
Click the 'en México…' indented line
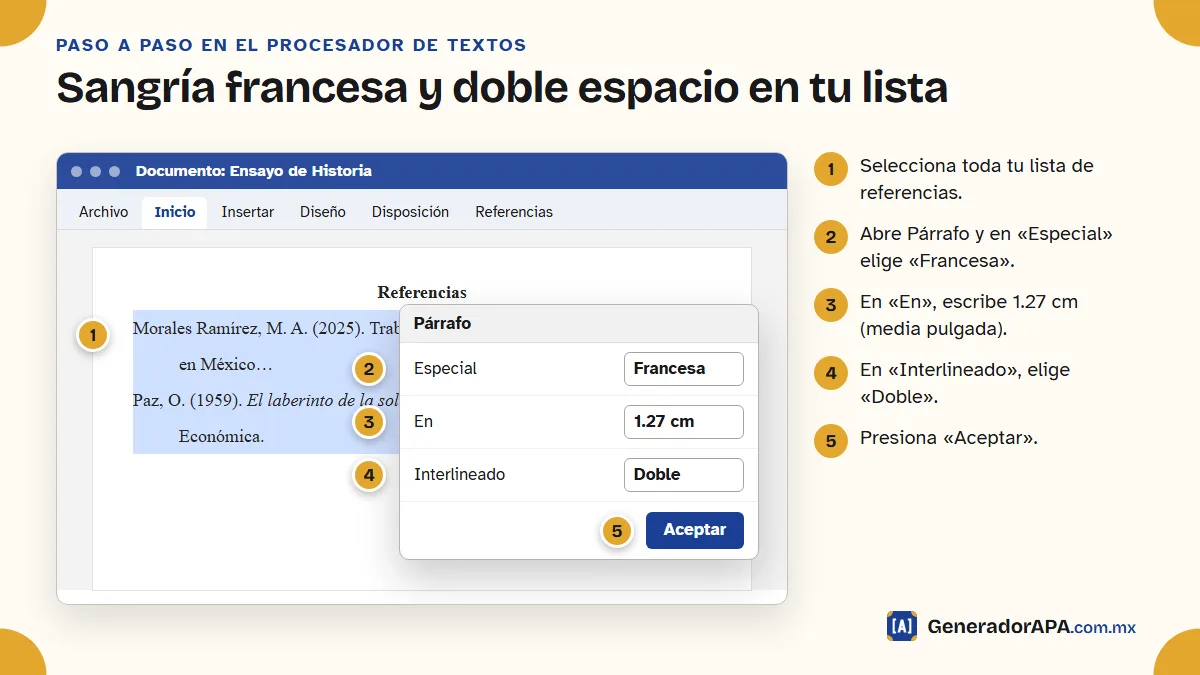pos(226,364)
